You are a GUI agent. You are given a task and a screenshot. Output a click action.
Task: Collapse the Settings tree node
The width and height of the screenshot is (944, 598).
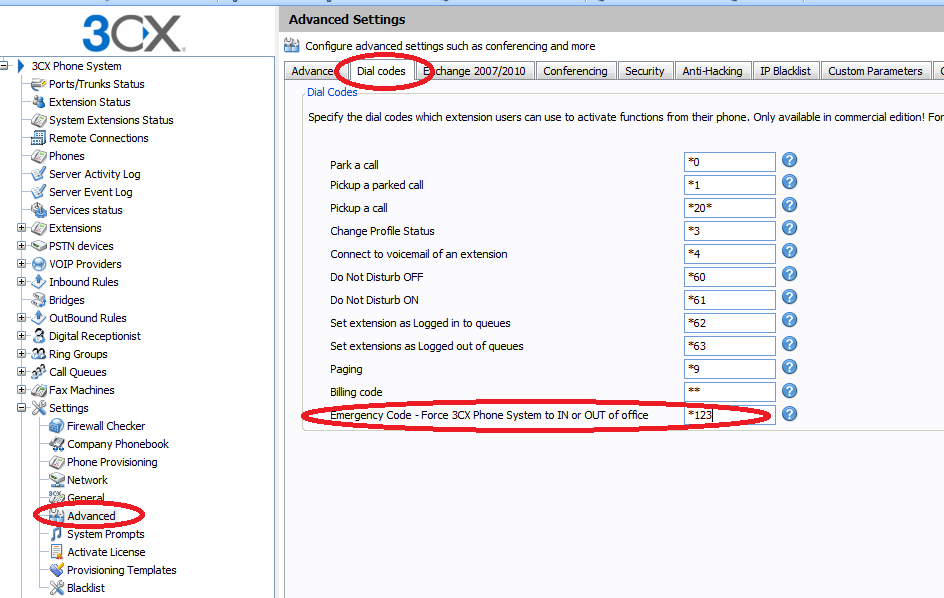point(22,408)
